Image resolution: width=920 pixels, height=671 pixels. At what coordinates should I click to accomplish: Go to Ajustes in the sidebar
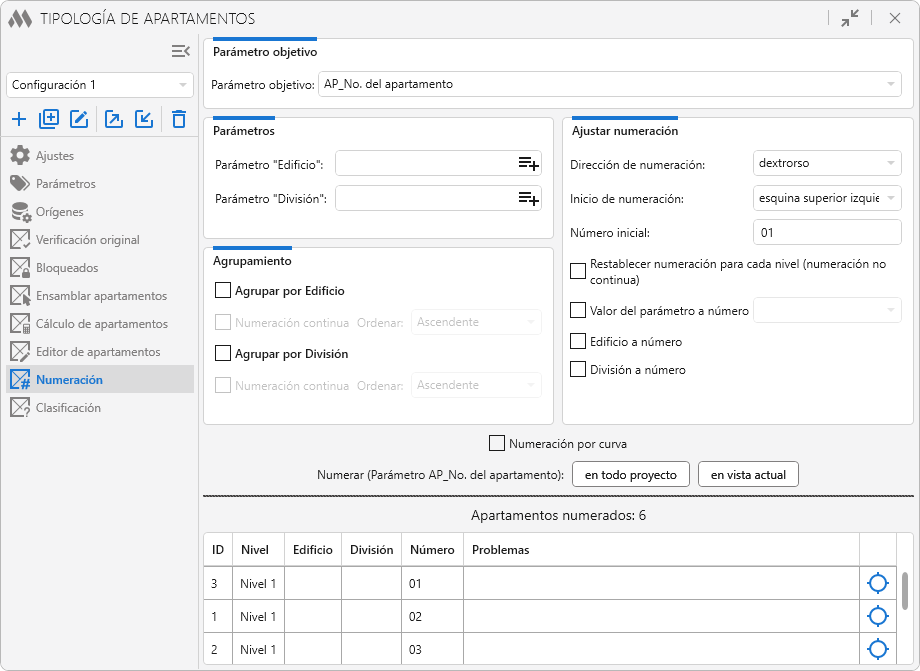(x=55, y=156)
